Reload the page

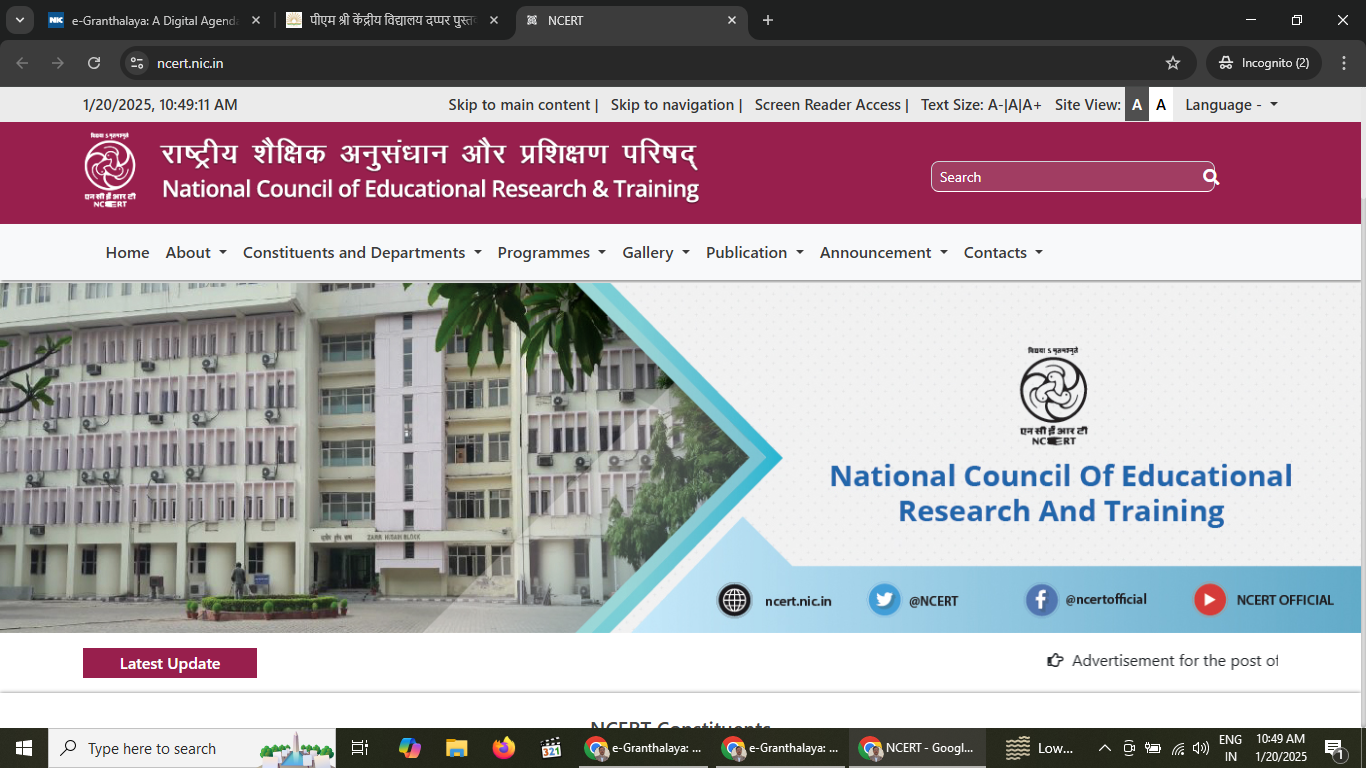94,63
